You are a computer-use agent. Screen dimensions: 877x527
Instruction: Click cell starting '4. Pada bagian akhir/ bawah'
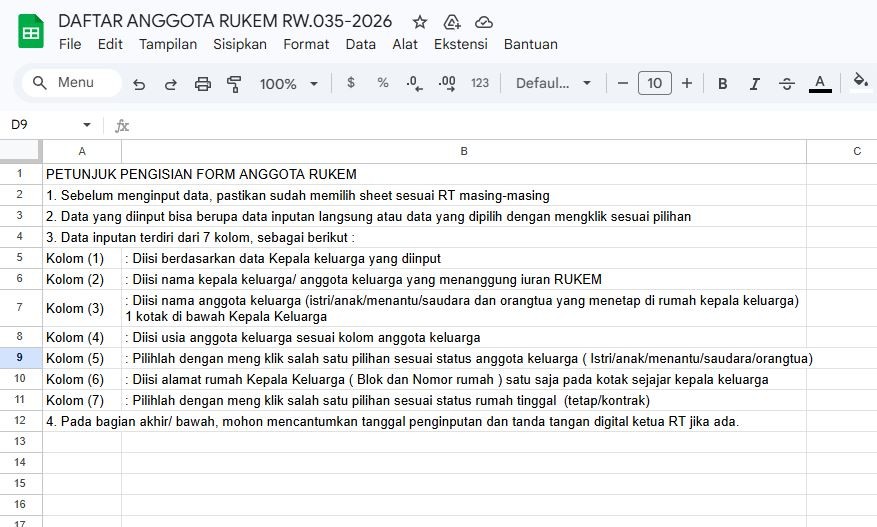pyautogui.click(x=392, y=421)
